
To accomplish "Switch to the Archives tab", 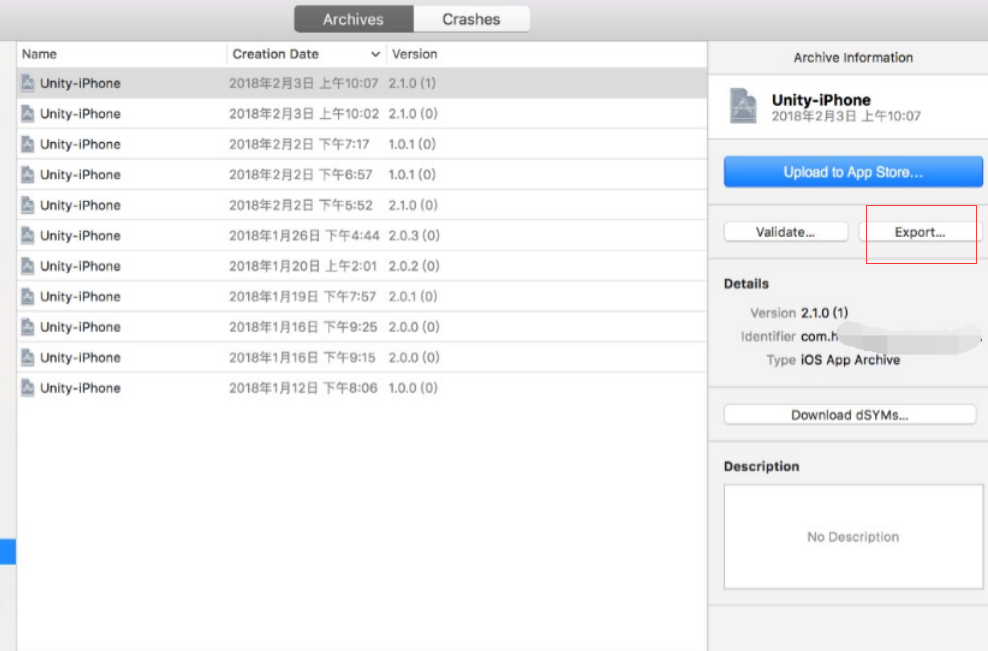I will coord(353,19).
